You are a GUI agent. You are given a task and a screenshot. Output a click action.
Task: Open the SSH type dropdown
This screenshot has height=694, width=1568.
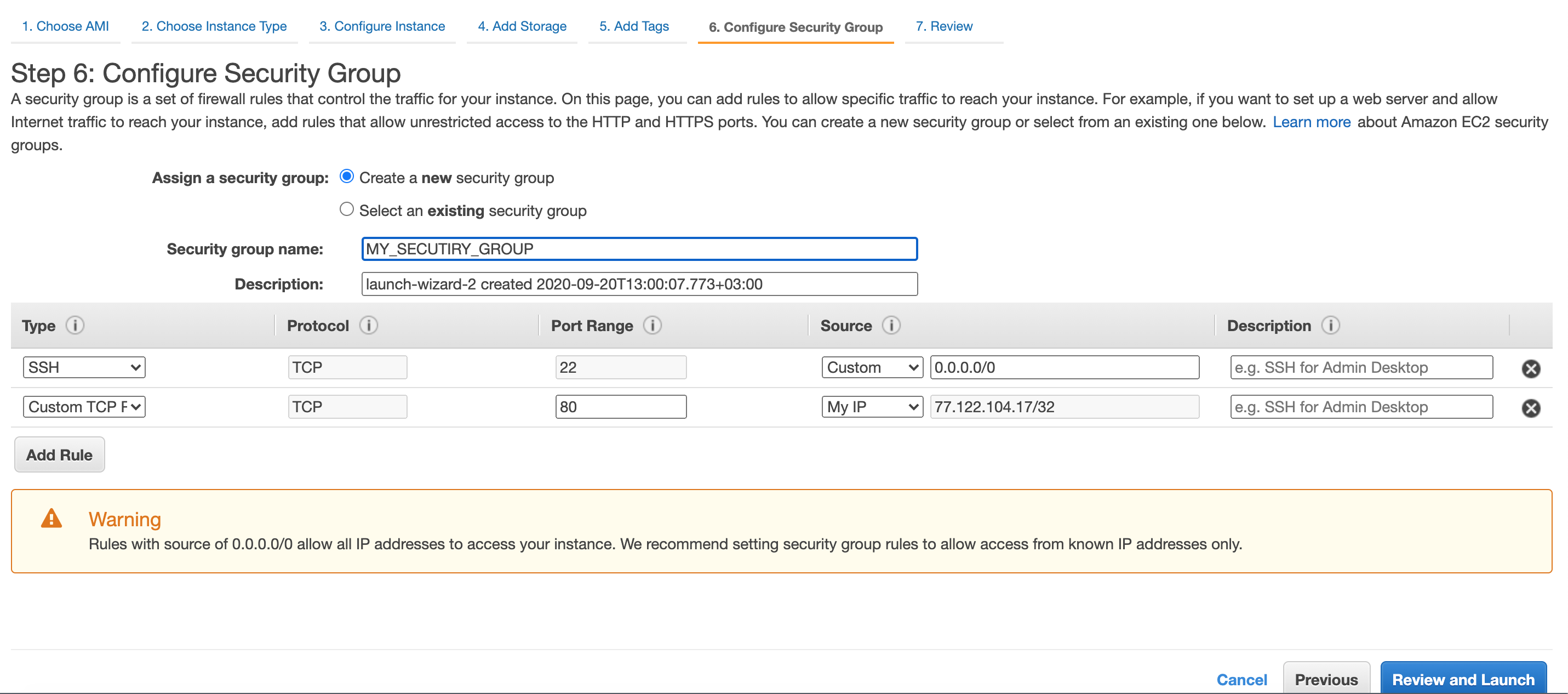[84, 367]
